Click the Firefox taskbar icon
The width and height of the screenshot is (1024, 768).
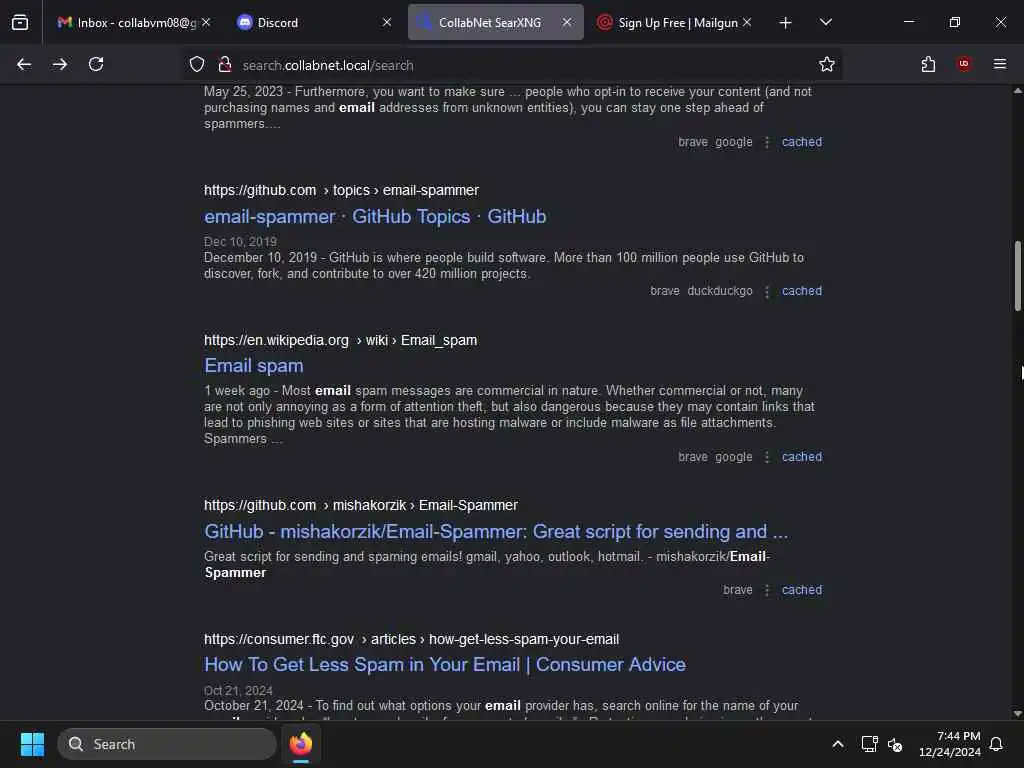(301, 744)
